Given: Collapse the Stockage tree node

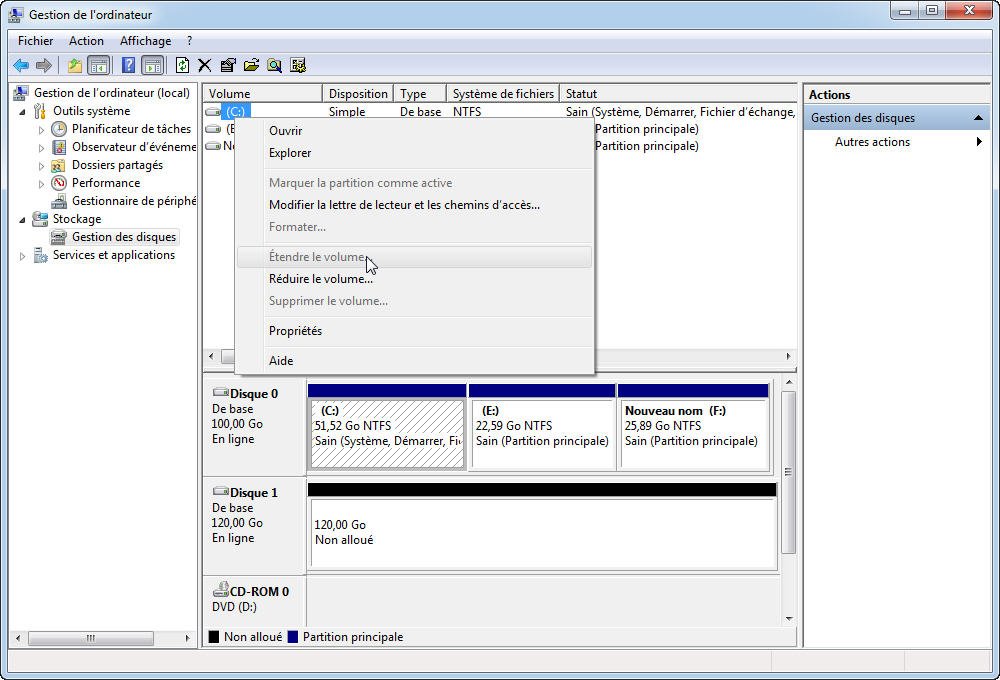Looking at the screenshot, I should coord(23,219).
